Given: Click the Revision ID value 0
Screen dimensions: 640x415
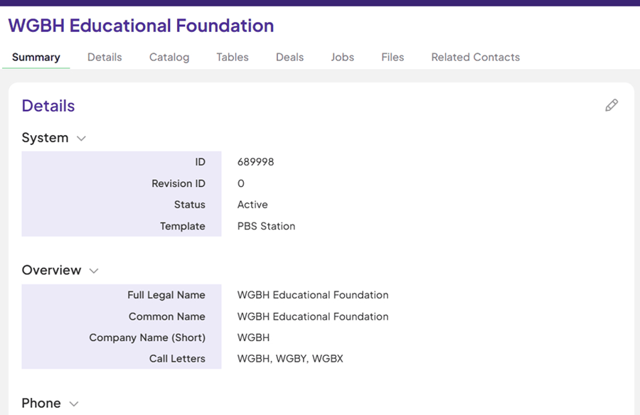Looking at the screenshot, I should [x=241, y=184].
